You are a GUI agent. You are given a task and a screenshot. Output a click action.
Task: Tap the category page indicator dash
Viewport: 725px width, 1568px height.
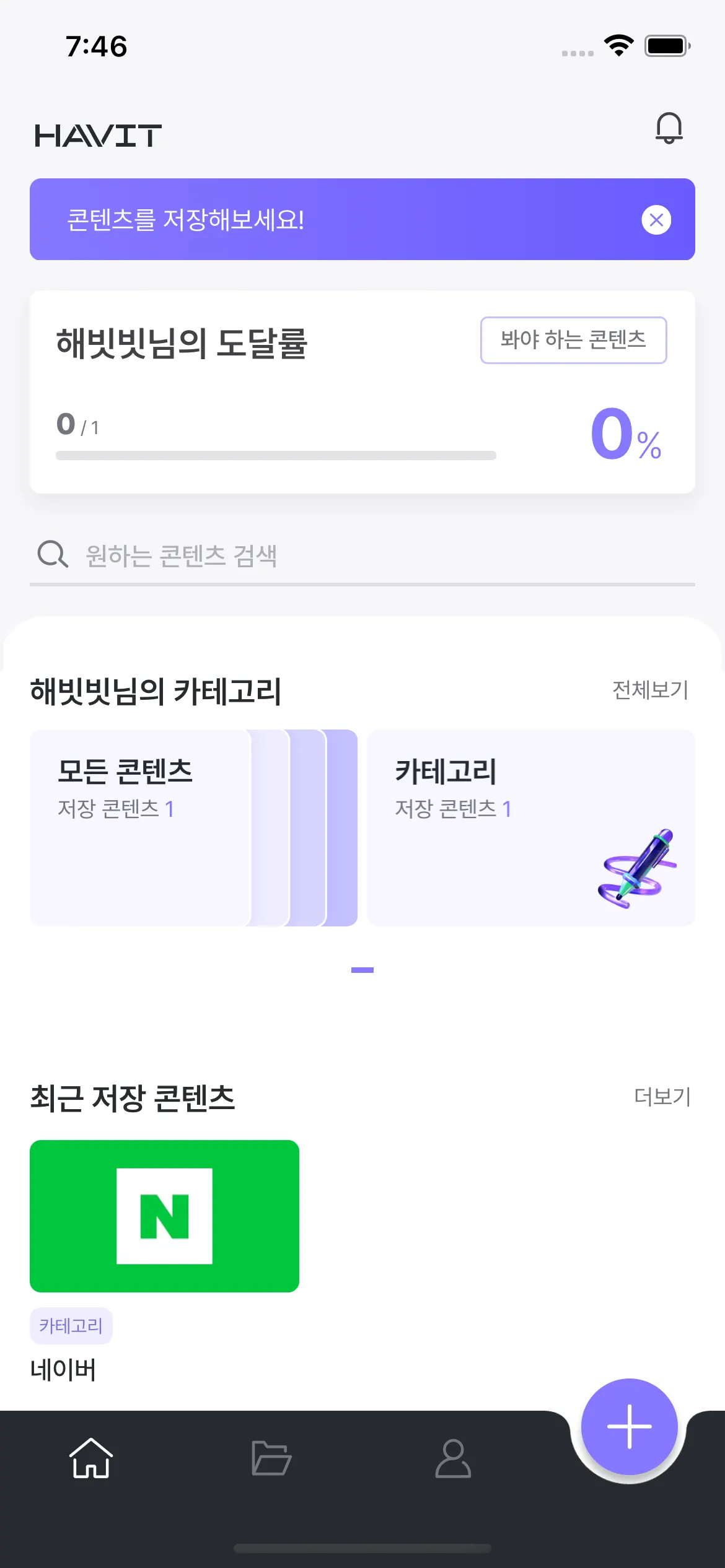[x=362, y=970]
